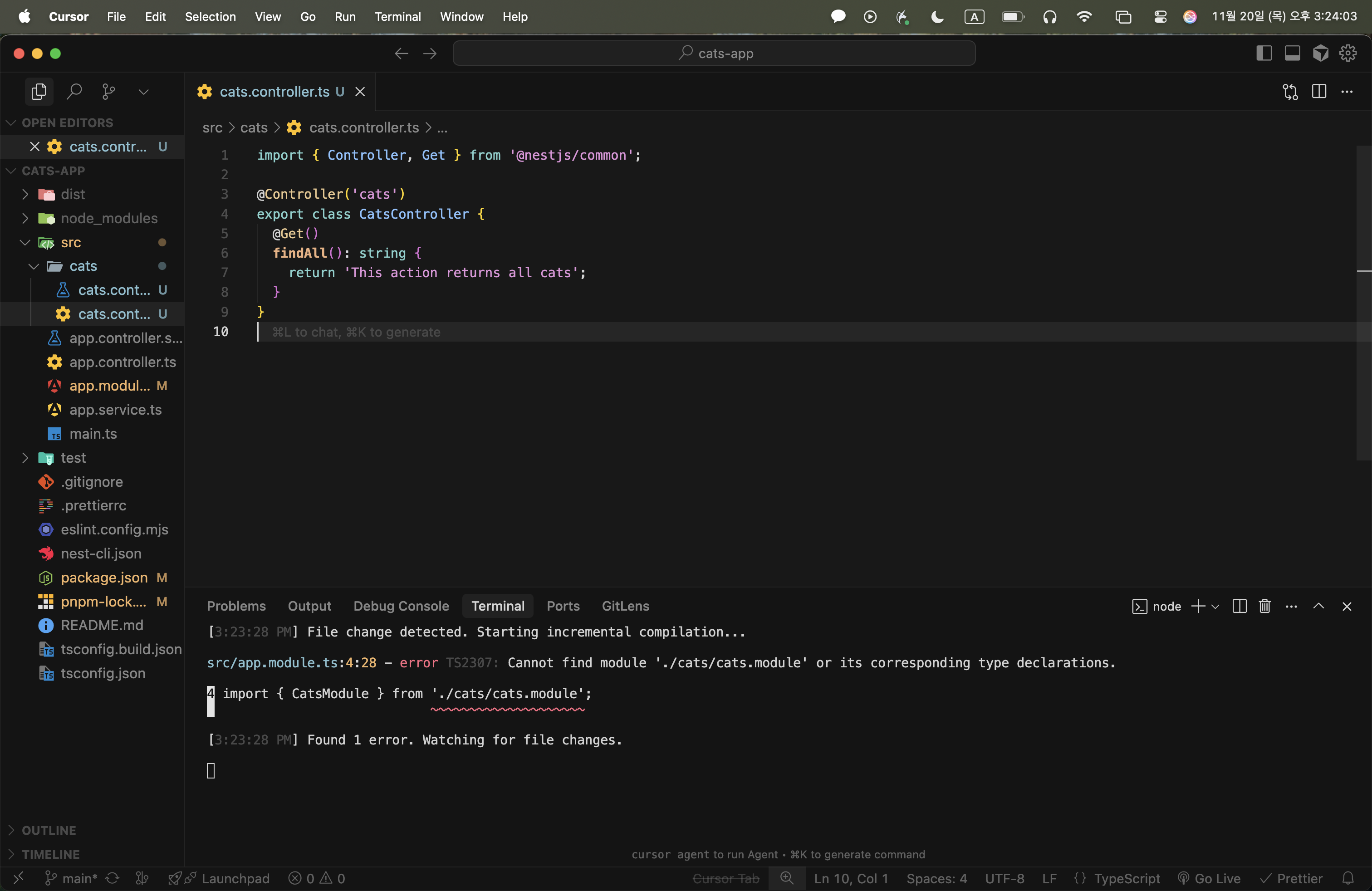
Task: Click the split editor right icon
Action: coord(1318,91)
